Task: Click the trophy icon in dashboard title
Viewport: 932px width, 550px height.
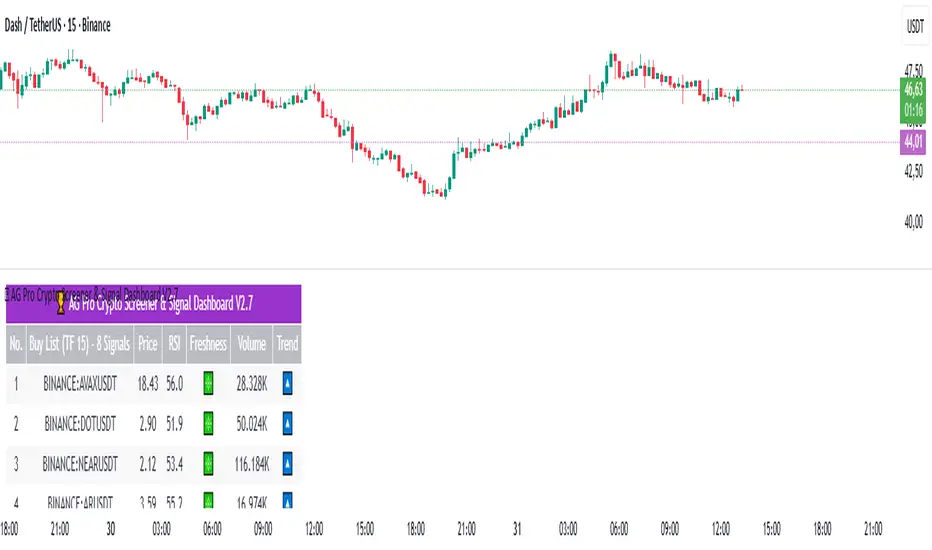Action: [x=62, y=302]
